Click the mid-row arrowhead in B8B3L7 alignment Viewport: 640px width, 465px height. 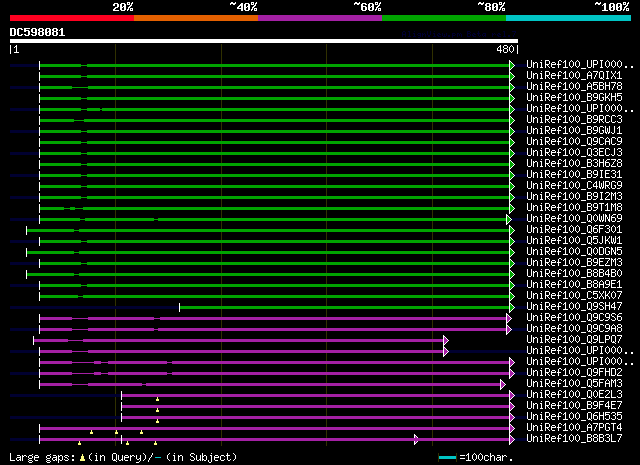click(x=416, y=439)
